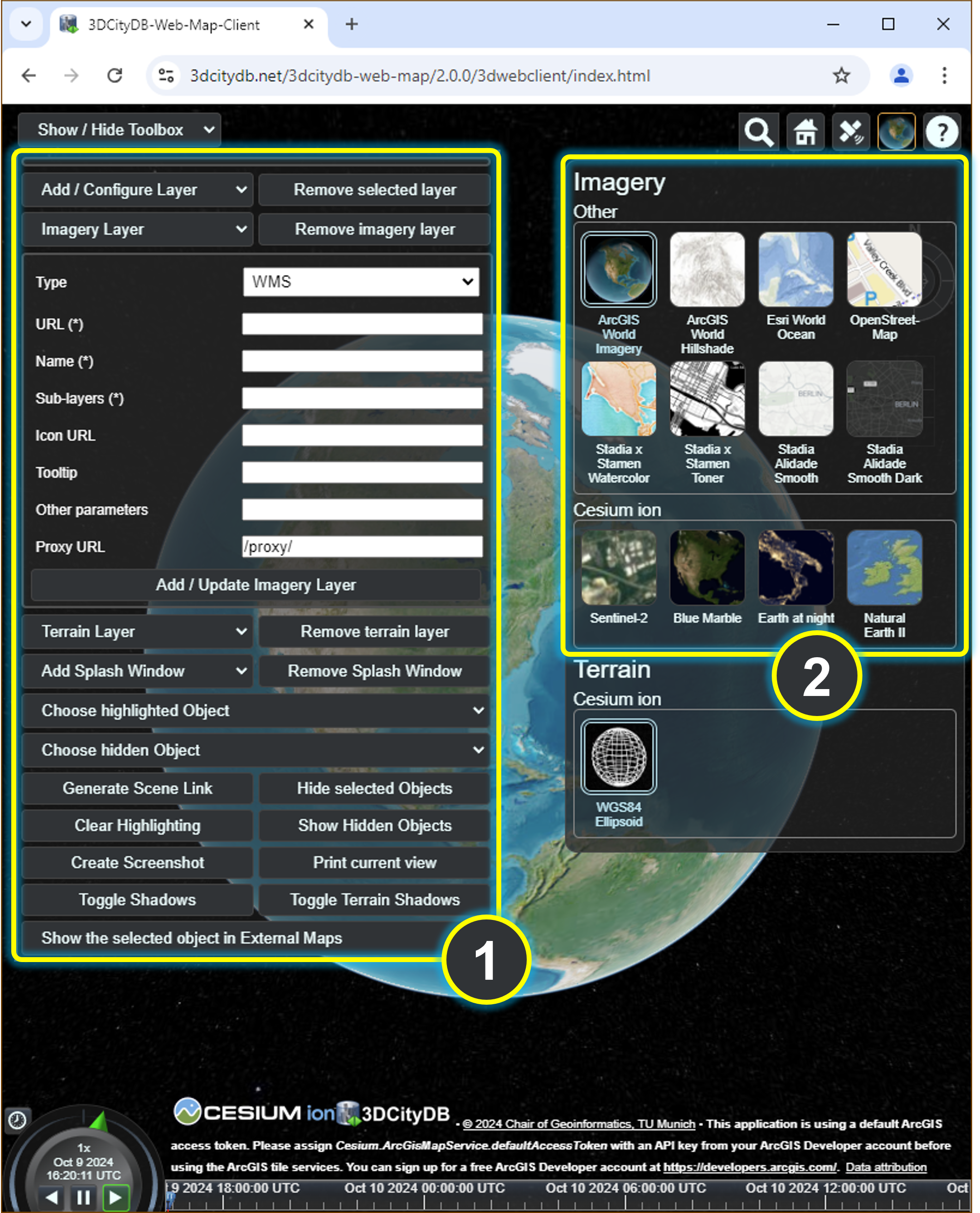Click Hide selected Objects button
This screenshot has height=1213, width=980.
click(375, 789)
